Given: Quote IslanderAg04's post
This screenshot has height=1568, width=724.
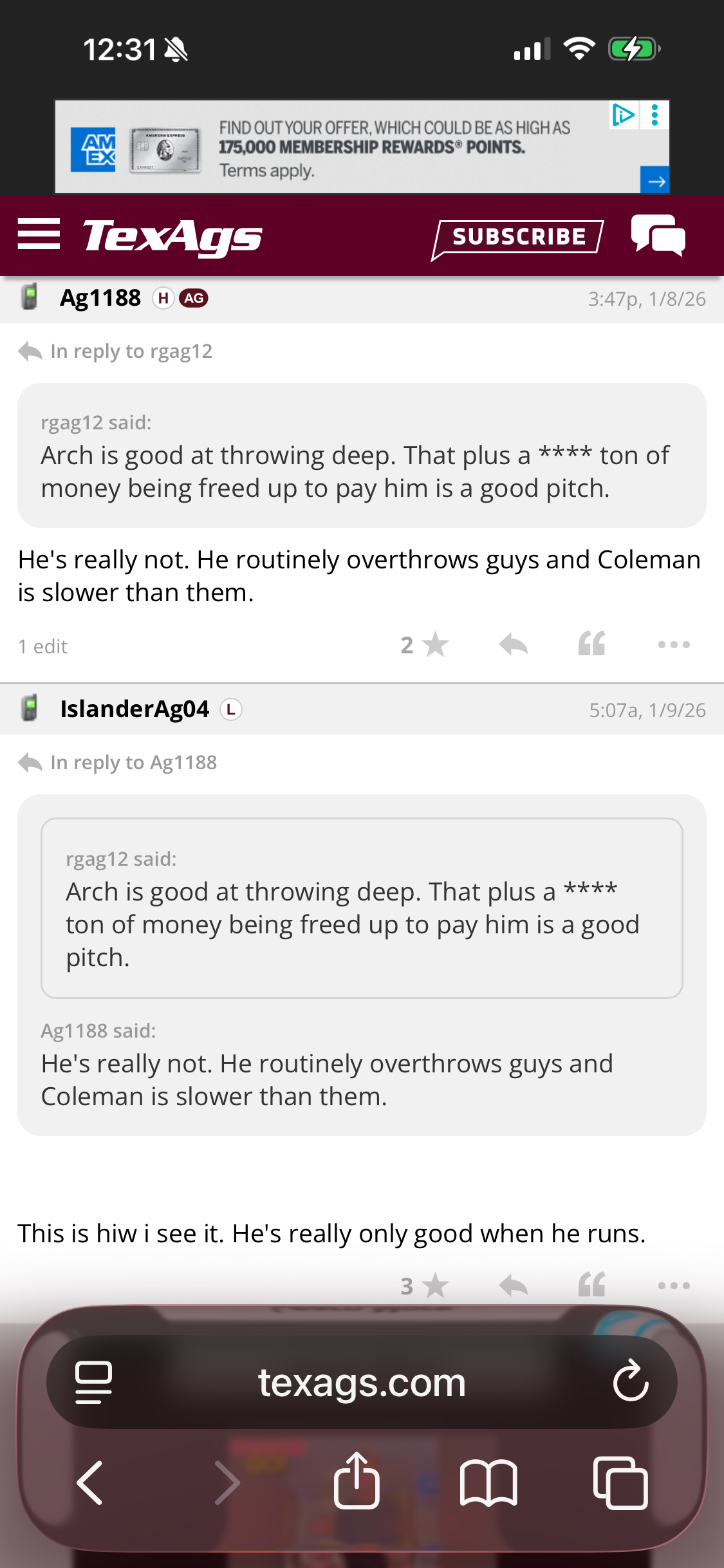Looking at the screenshot, I should [591, 1286].
